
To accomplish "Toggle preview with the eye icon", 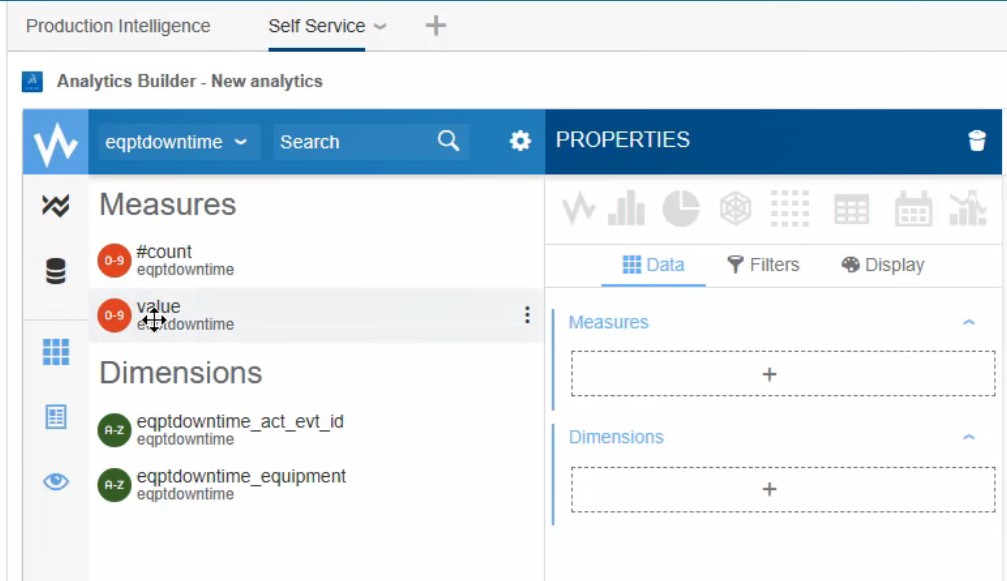I will click(56, 482).
